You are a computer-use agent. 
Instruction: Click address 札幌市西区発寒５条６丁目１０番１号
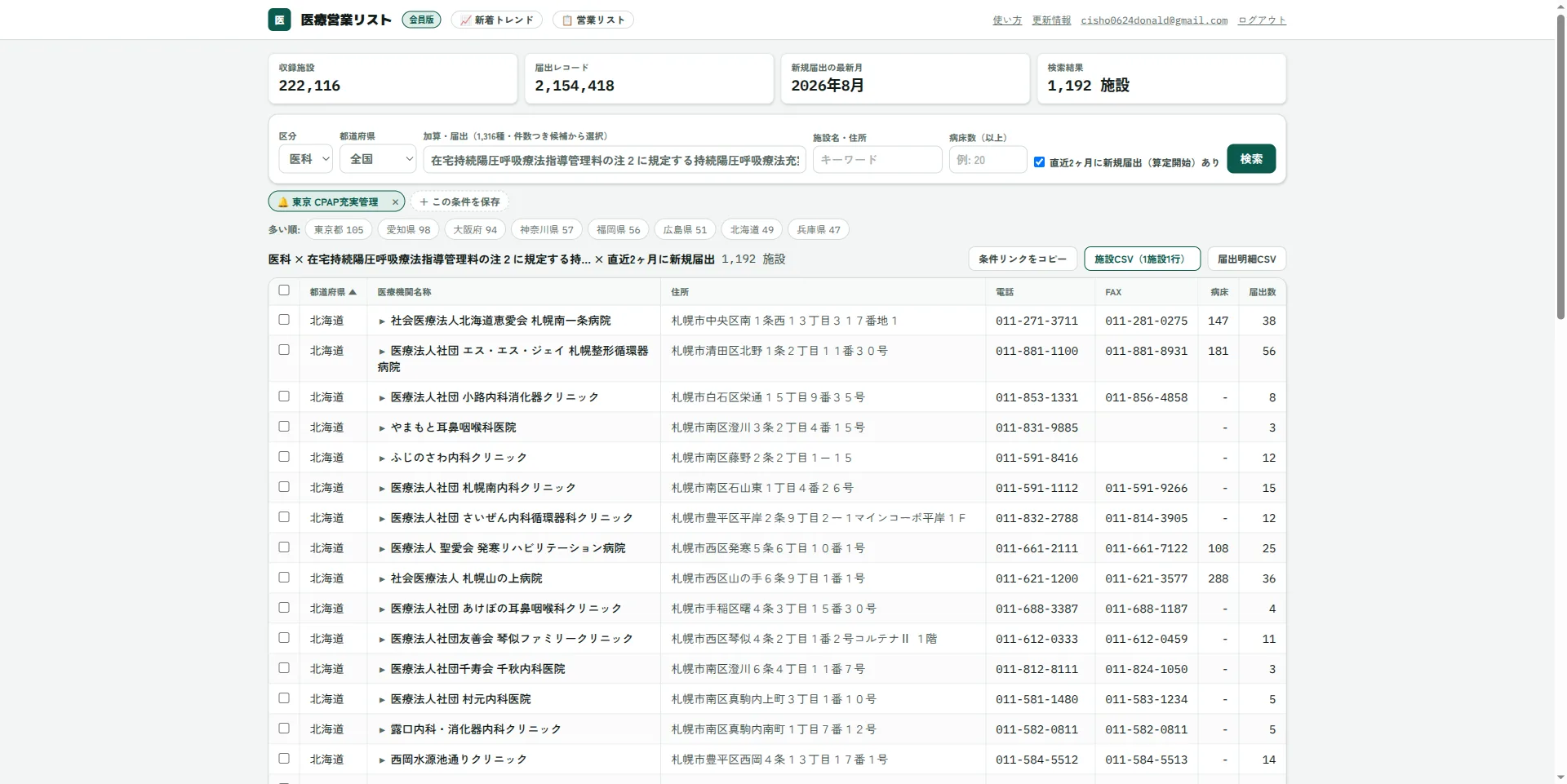pyautogui.click(x=768, y=549)
